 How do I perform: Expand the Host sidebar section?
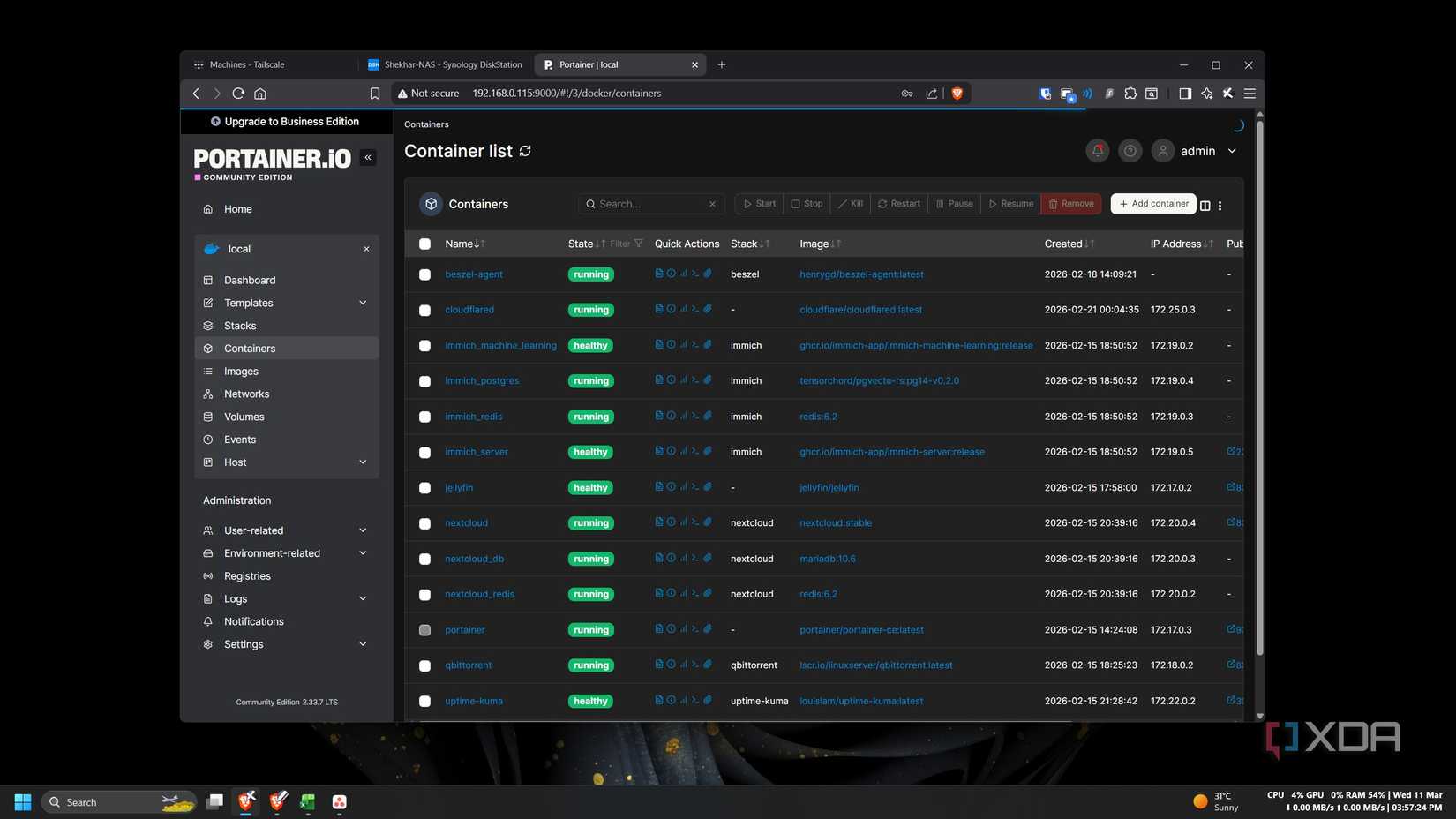[362, 462]
